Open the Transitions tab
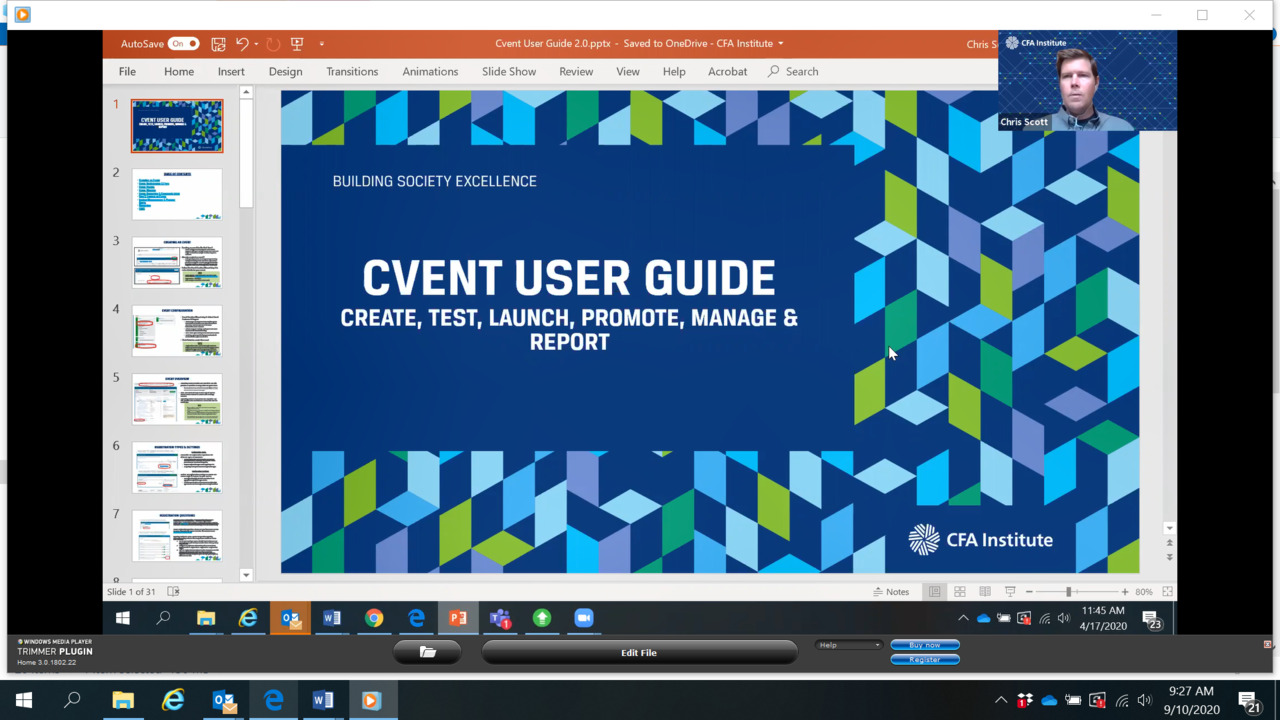Screen dimensions: 1280x720 coord(352,71)
